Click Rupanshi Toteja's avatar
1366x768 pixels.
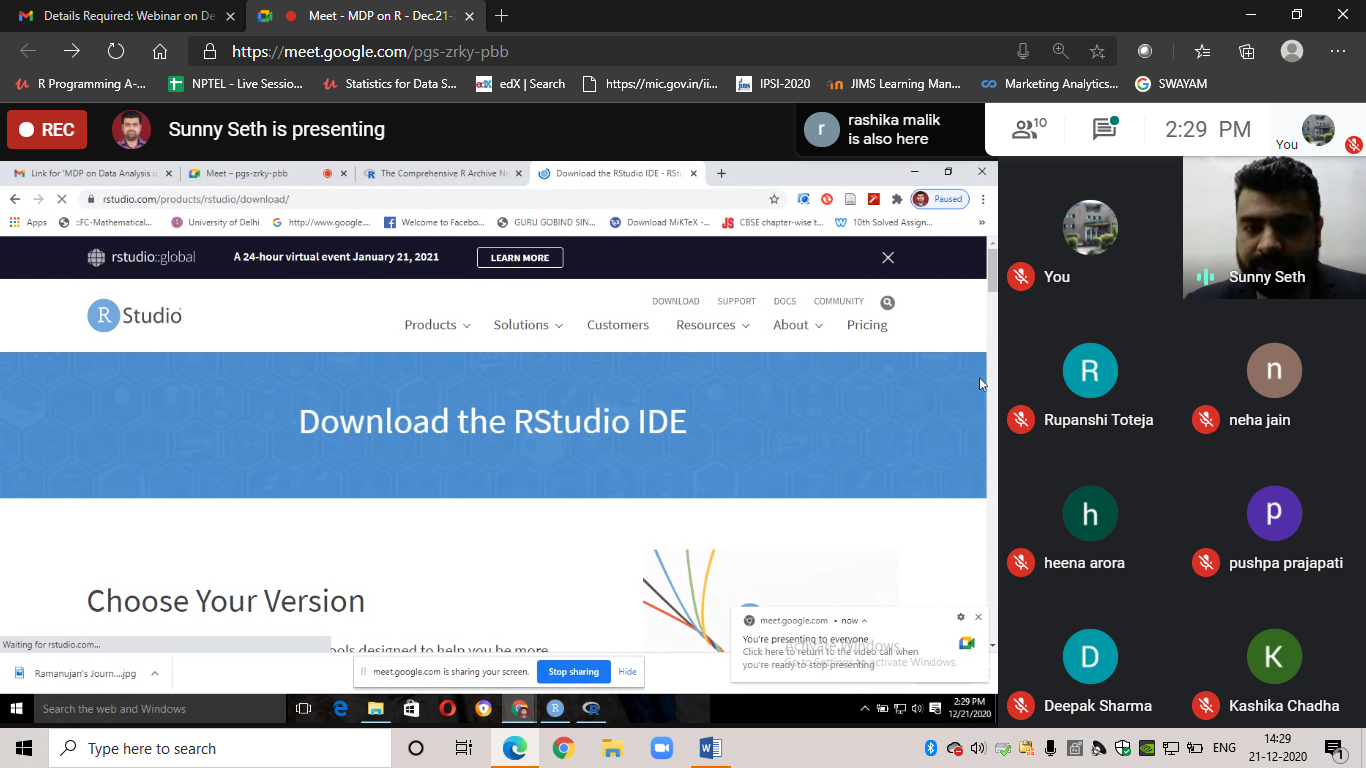click(1090, 371)
